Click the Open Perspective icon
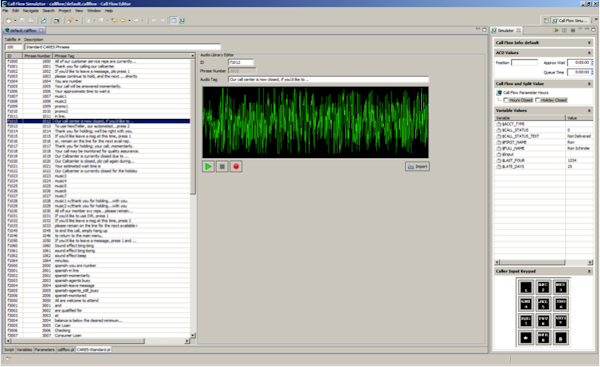Viewport: 600px width, 367px height. pyautogui.click(x=546, y=20)
